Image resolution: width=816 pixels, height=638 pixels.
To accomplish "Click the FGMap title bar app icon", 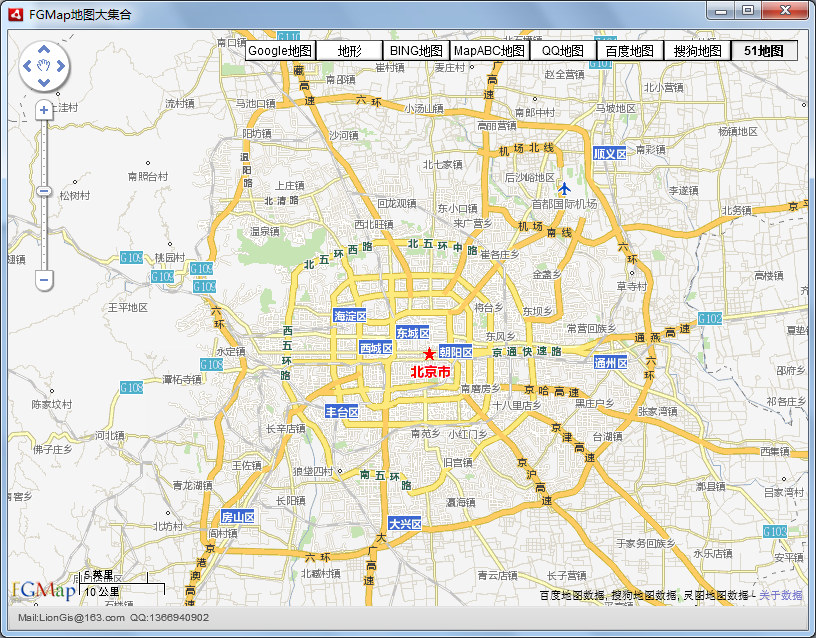I will 16,15.
